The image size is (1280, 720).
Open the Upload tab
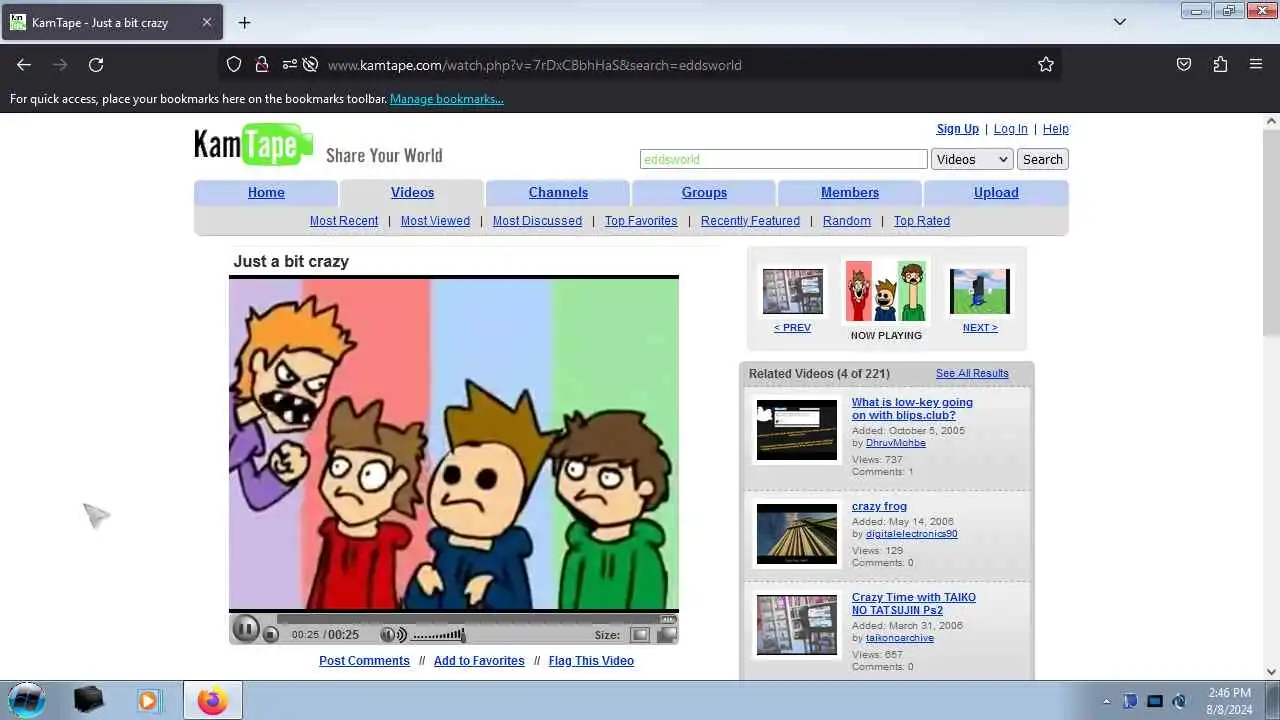pyautogui.click(x=996, y=192)
